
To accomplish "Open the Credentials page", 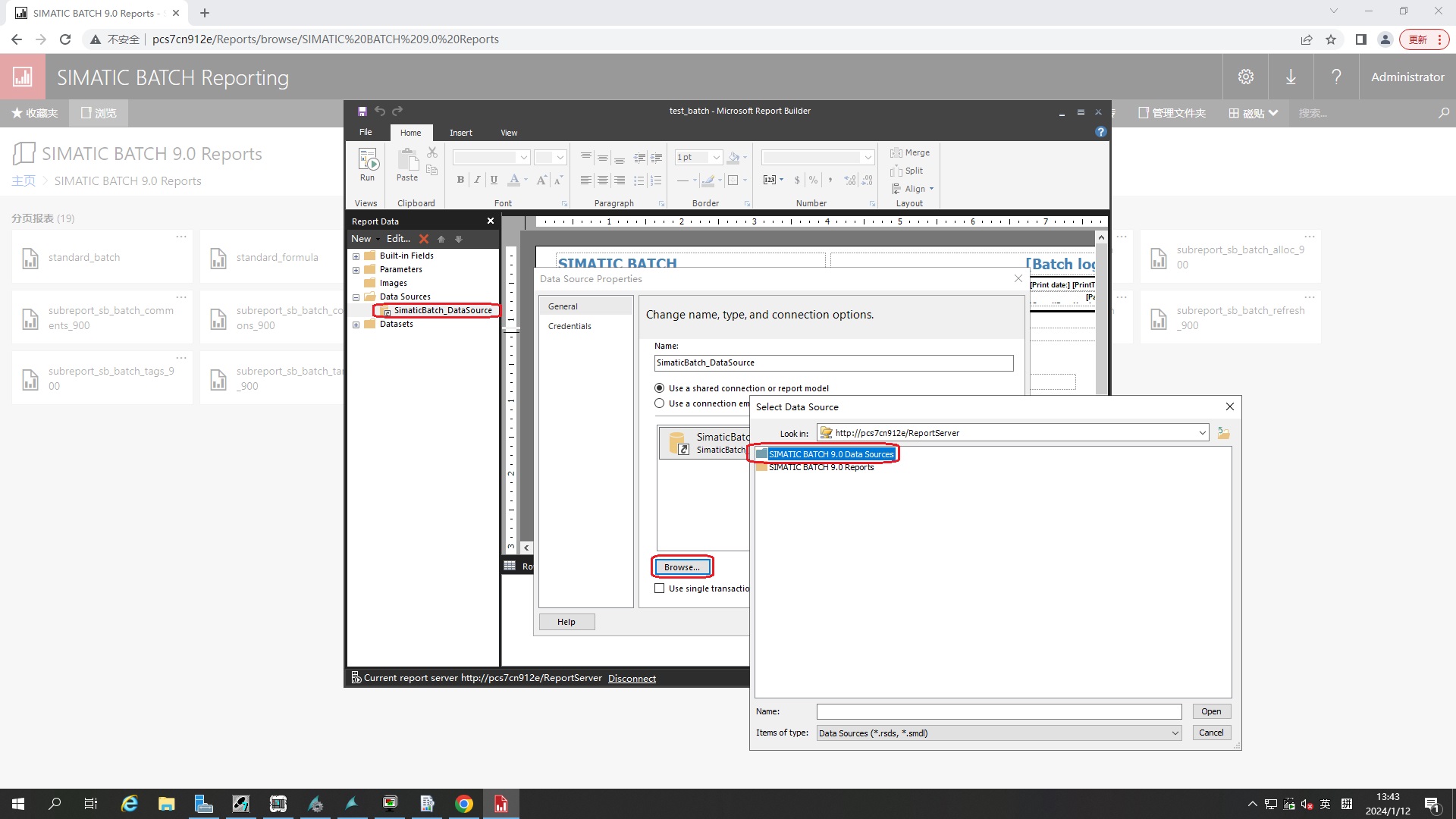I will tap(570, 326).
